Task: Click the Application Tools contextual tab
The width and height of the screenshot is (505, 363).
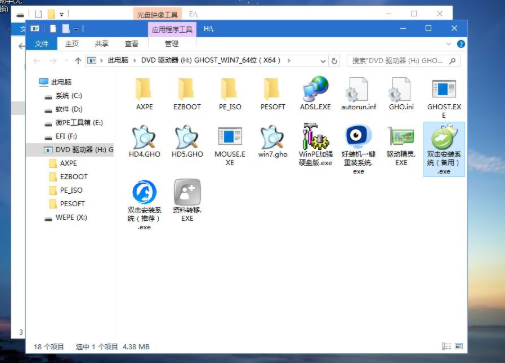Action: (172, 29)
